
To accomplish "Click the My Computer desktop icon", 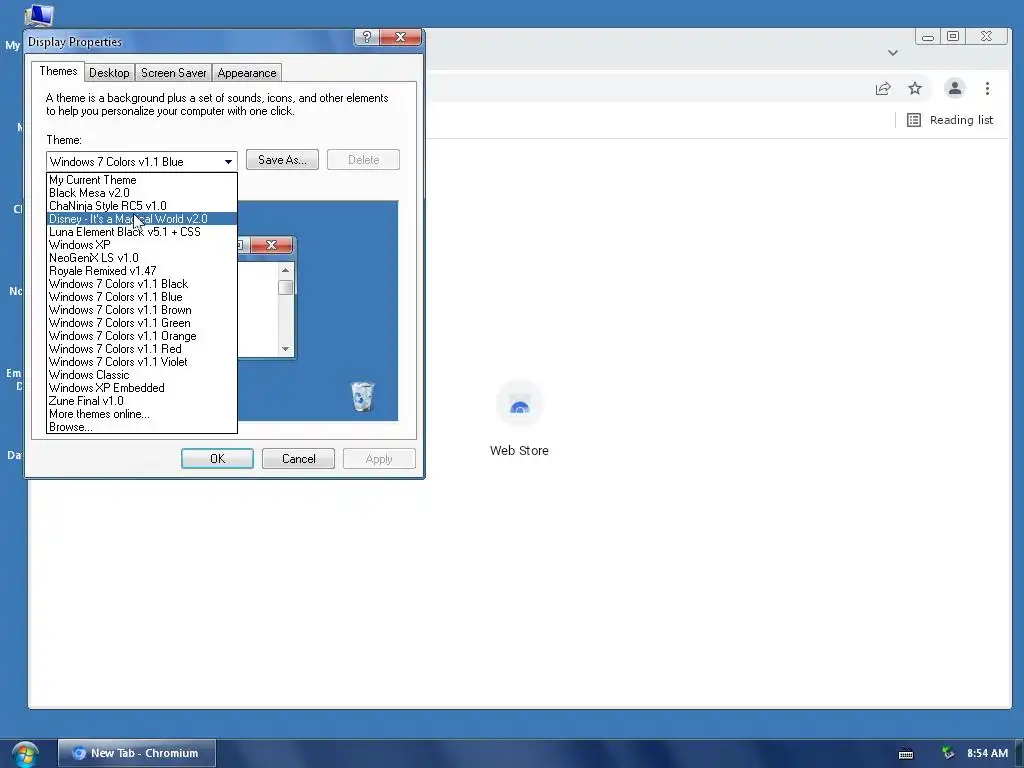I will coord(38,14).
